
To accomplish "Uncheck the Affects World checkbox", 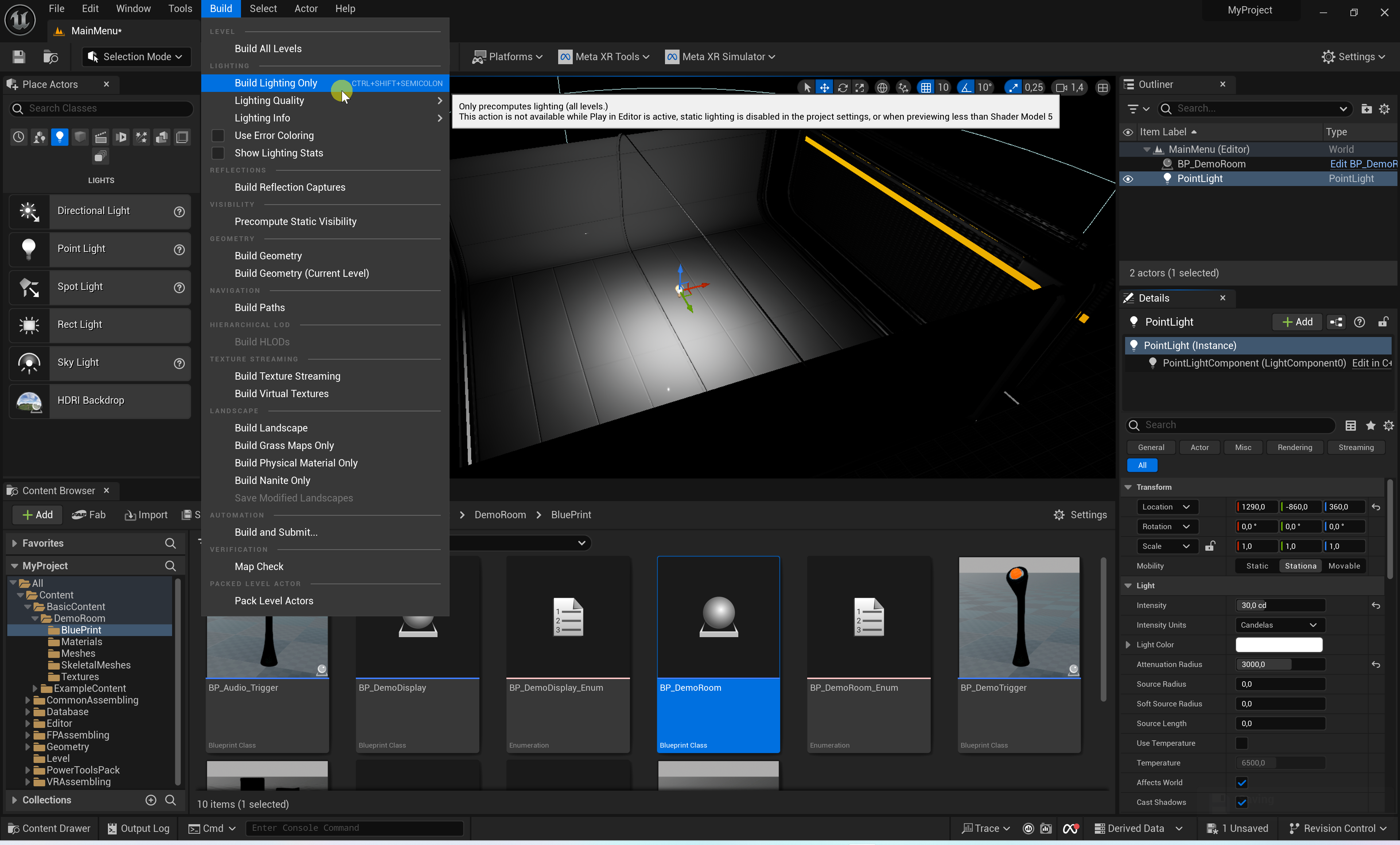I will pyautogui.click(x=1241, y=783).
